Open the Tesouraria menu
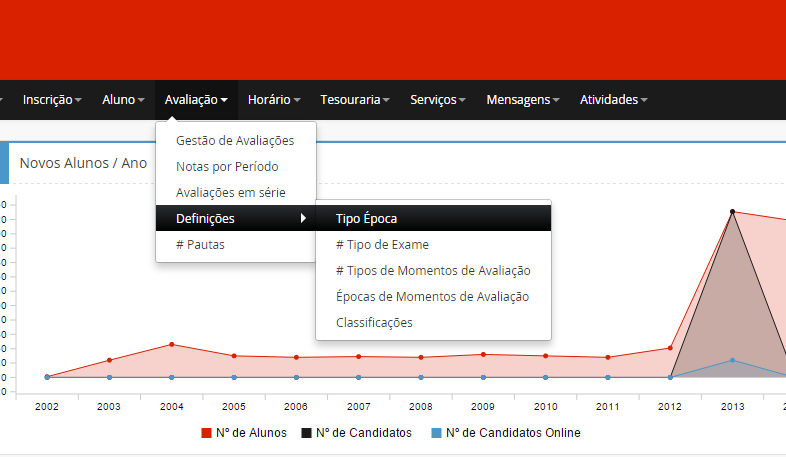Screen dimensions: 786x457 (354, 100)
